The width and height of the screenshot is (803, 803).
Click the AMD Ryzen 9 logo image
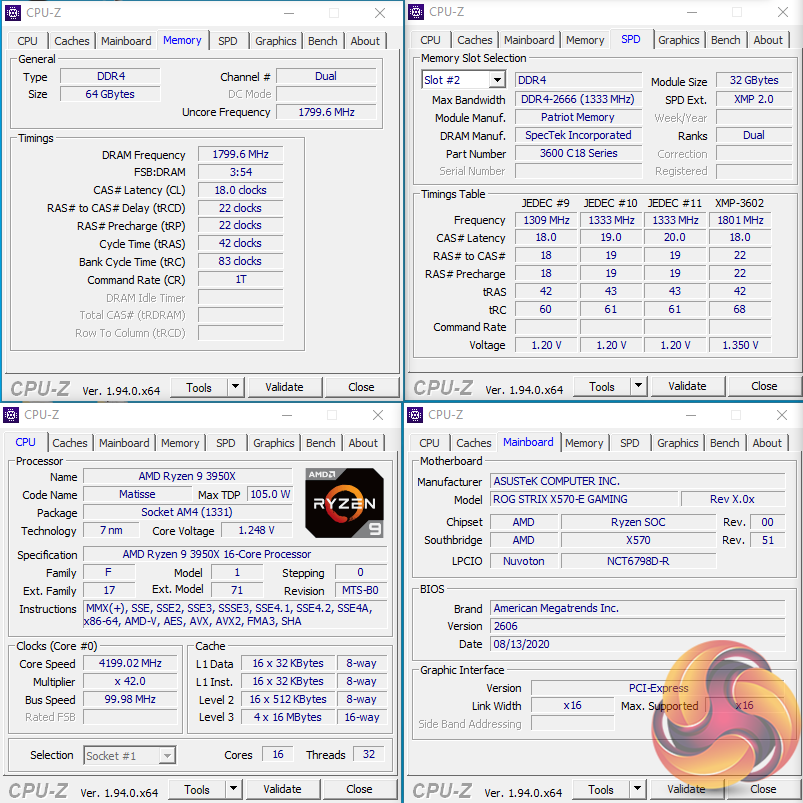pyautogui.click(x=344, y=502)
